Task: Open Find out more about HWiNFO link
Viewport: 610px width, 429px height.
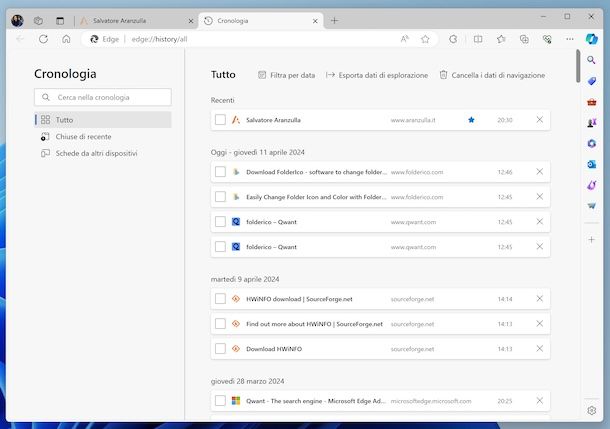Action: click(x=314, y=324)
